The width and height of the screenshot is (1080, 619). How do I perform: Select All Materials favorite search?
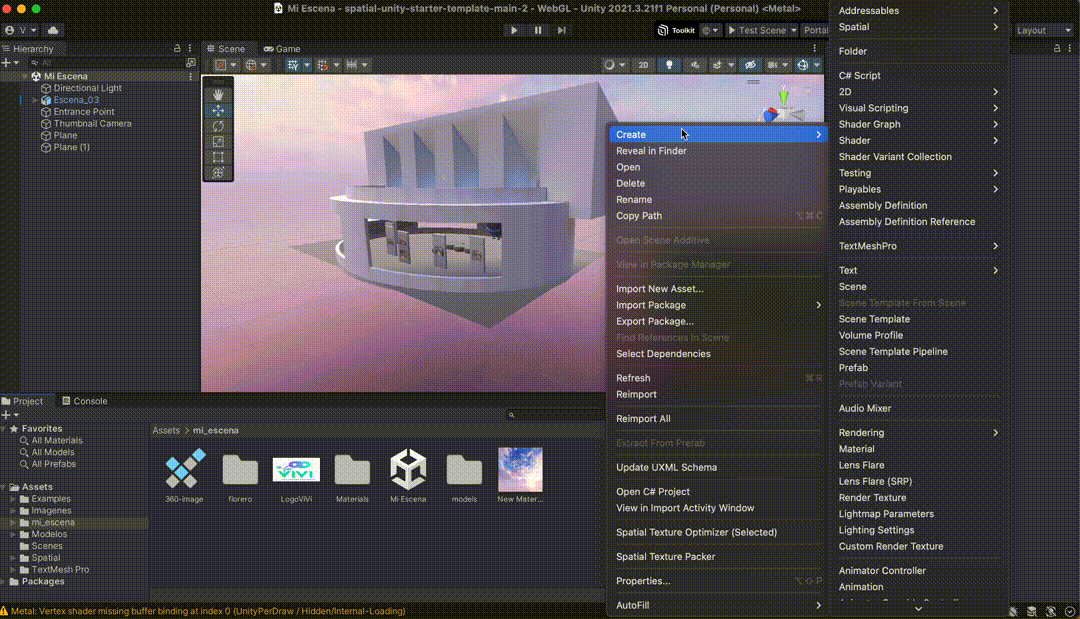(x=56, y=441)
